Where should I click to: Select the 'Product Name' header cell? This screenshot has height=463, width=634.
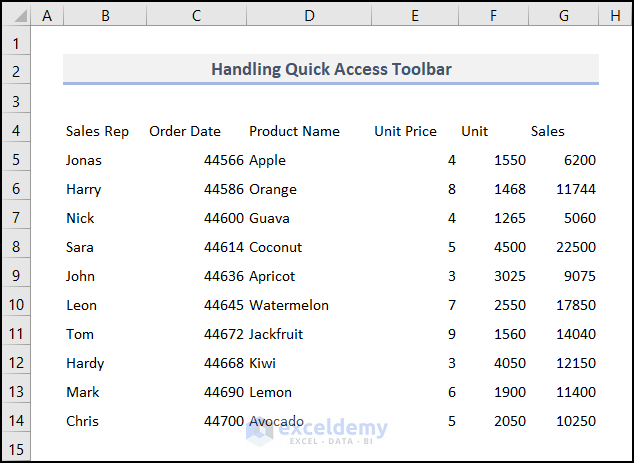pyautogui.click(x=294, y=131)
